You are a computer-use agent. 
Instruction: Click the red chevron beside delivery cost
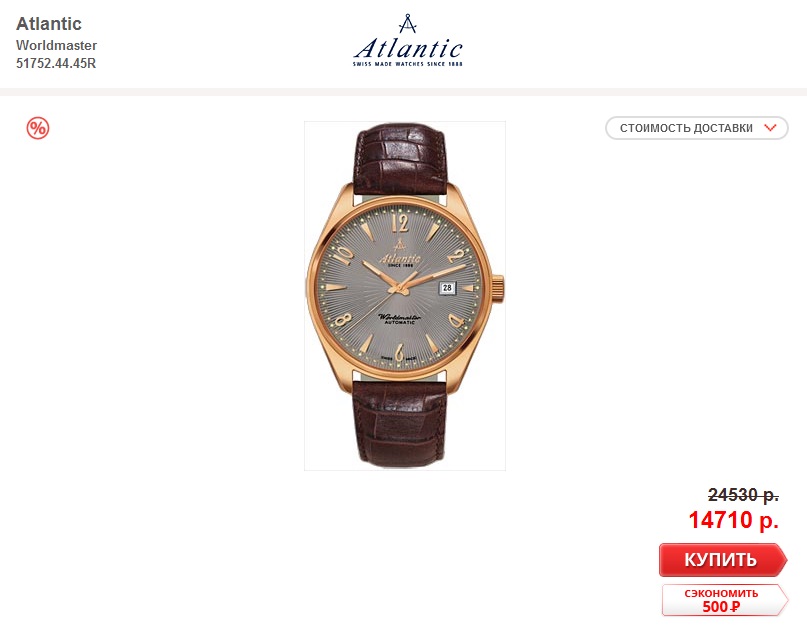tap(770, 128)
